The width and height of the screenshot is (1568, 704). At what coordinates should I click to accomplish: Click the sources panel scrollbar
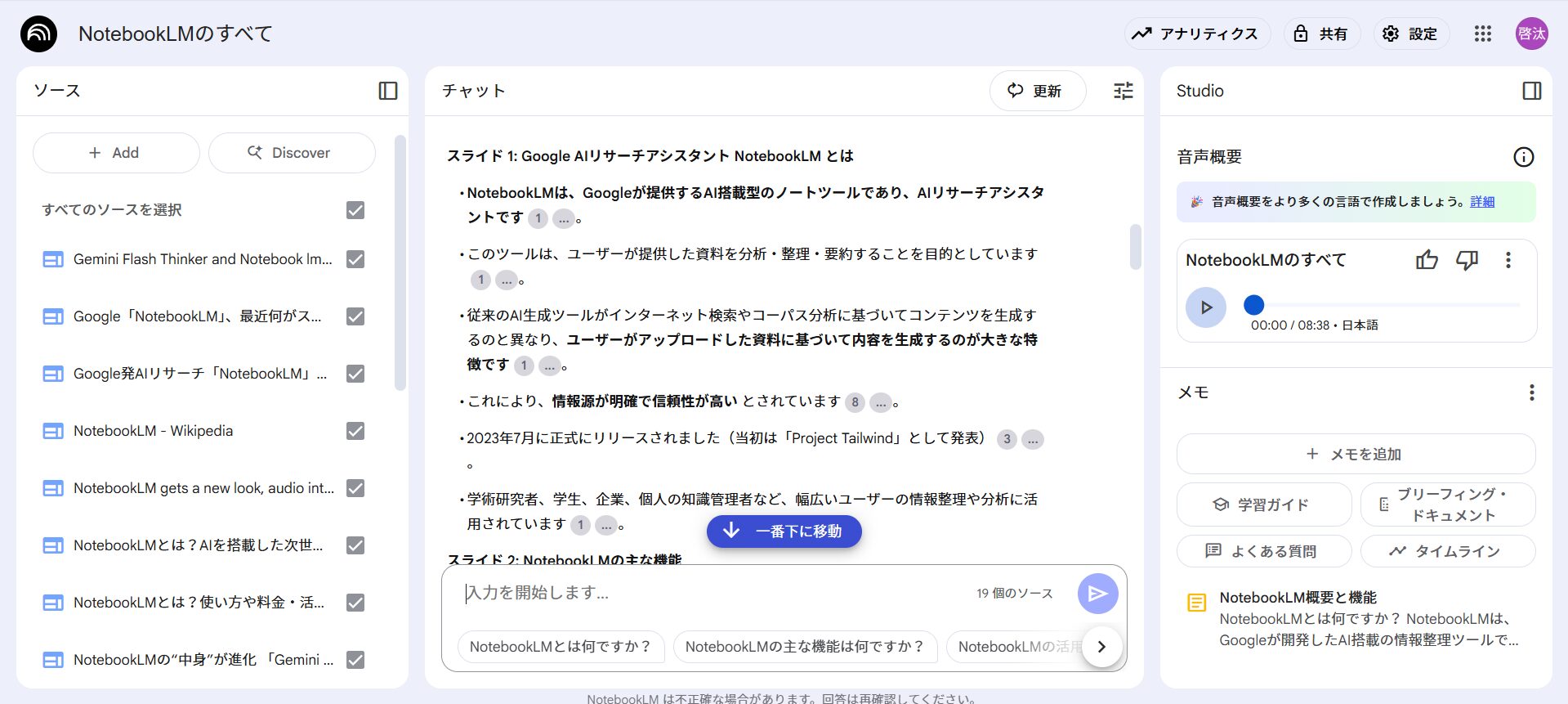400,263
